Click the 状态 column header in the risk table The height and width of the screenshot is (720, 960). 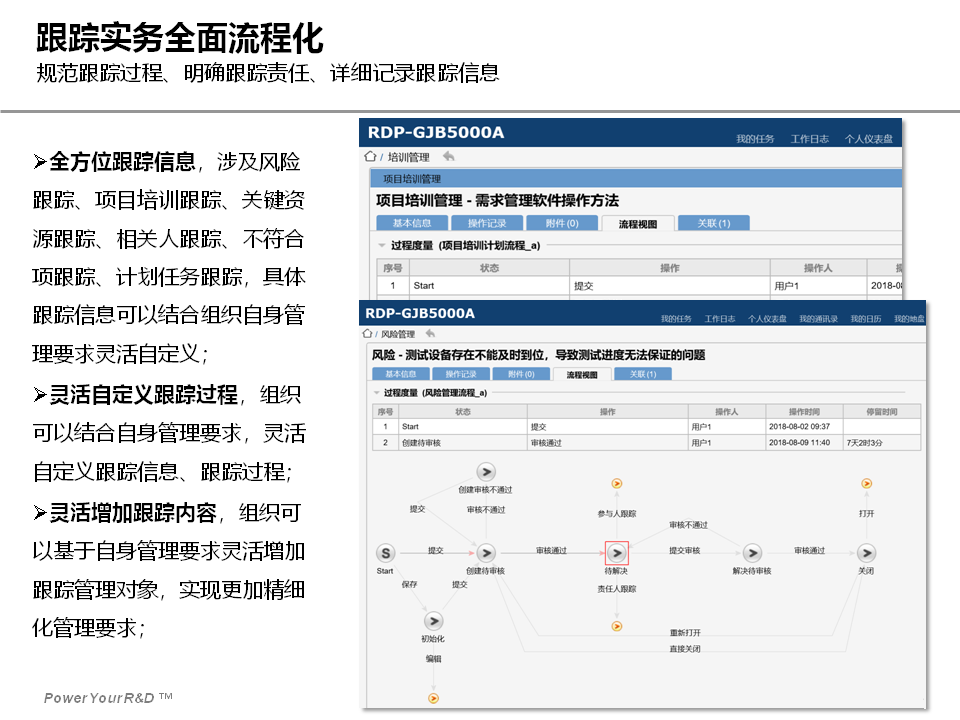click(463, 411)
